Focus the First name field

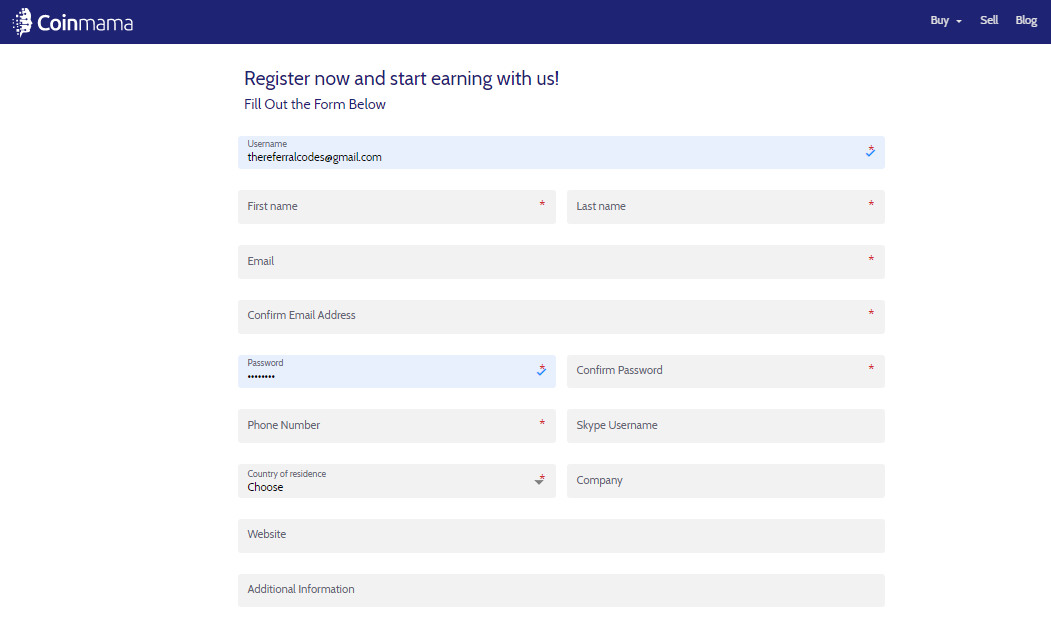pos(397,206)
